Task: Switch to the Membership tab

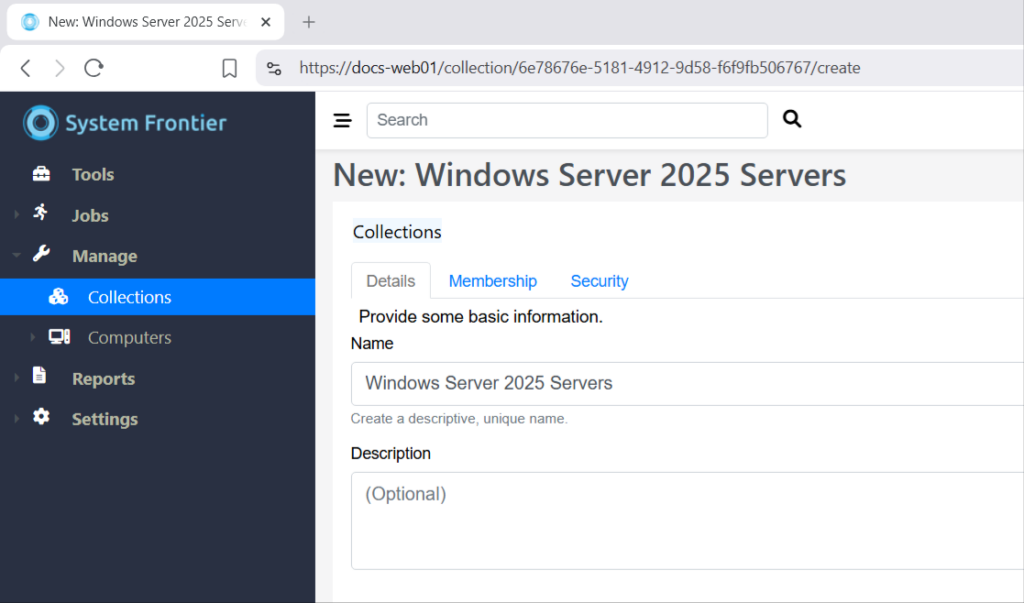Action: (492, 281)
